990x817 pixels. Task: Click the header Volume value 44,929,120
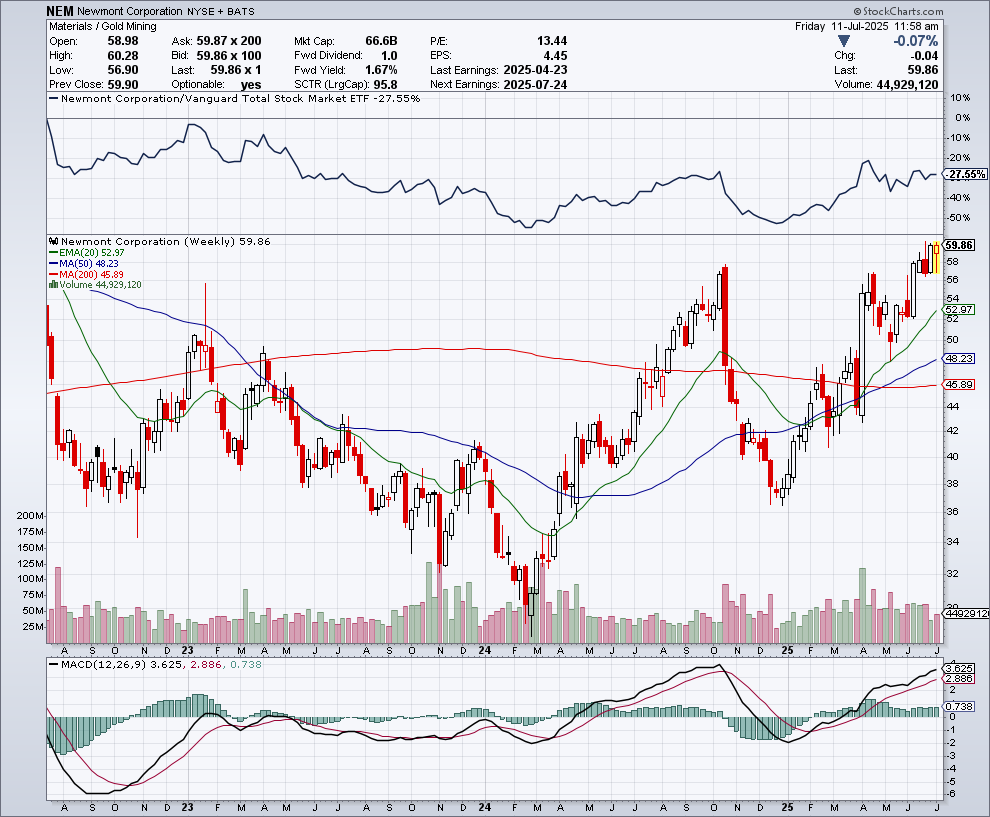pos(907,85)
